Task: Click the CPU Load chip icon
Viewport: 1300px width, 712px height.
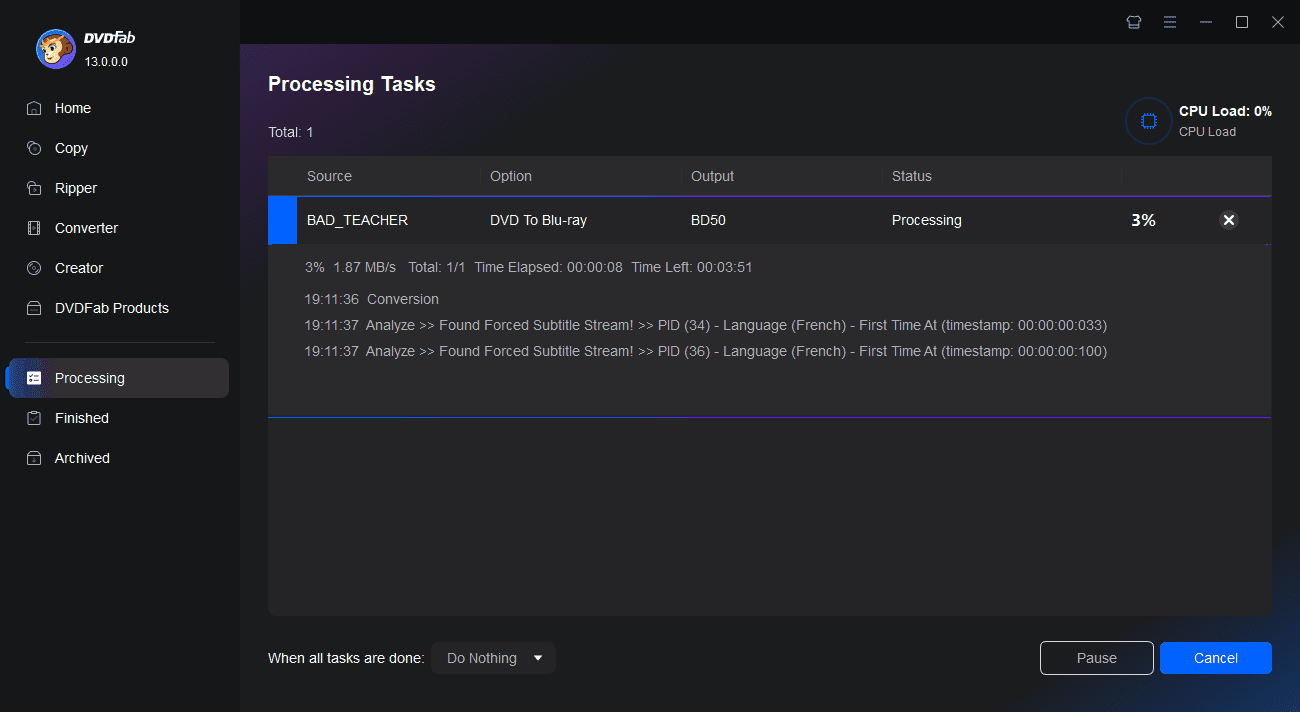Action: 1148,121
